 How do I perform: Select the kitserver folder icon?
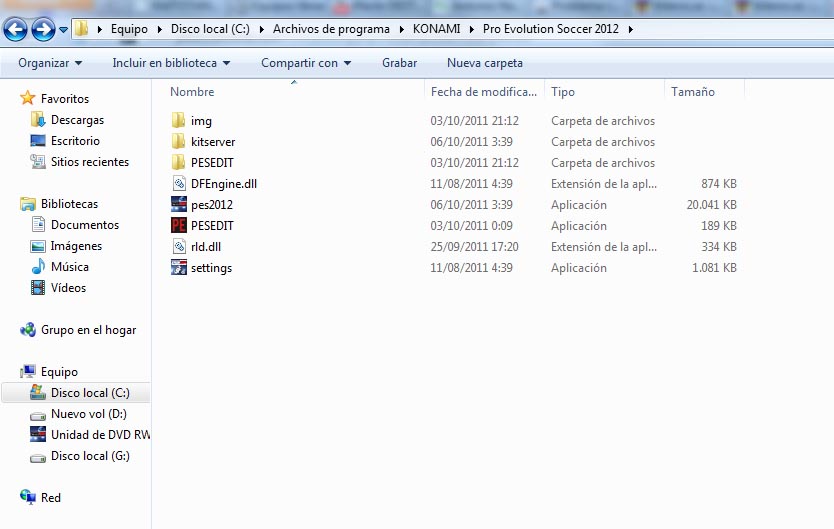178,141
